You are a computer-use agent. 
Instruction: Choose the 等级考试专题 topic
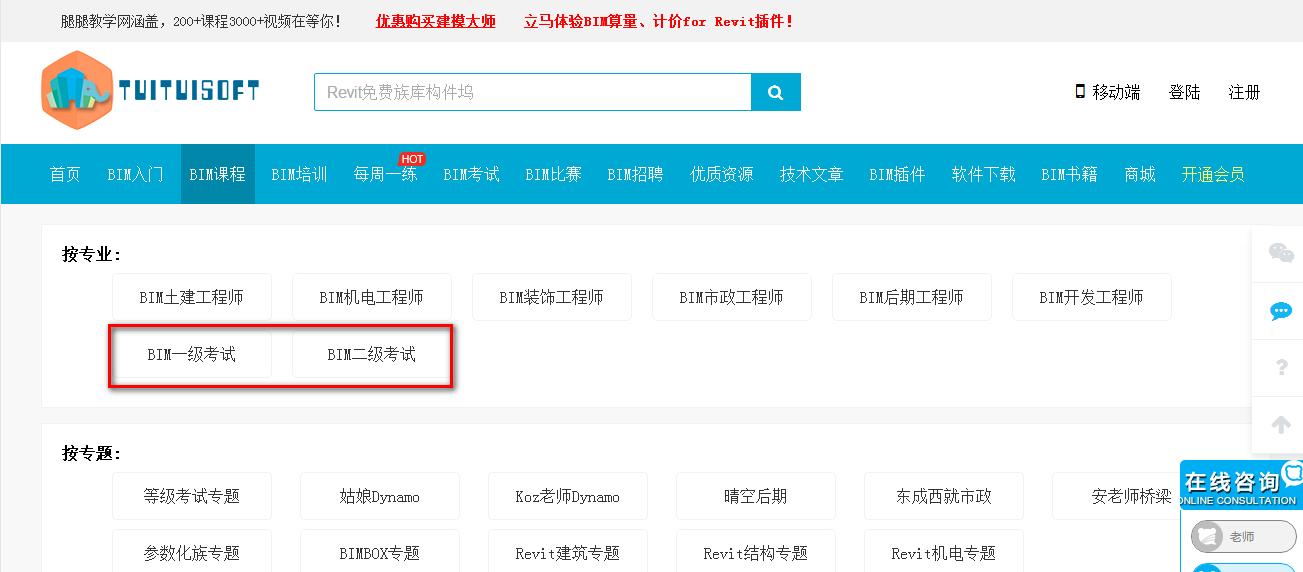click(x=192, y=496)
